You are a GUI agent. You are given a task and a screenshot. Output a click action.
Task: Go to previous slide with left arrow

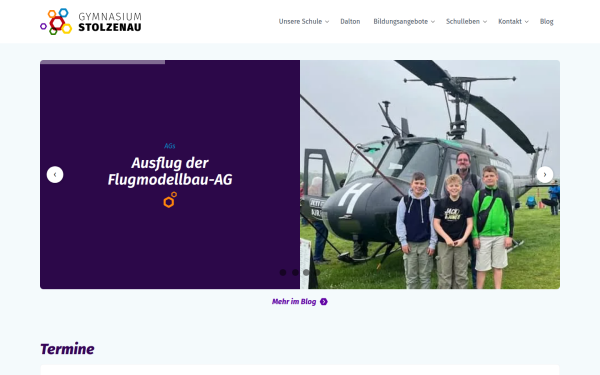click(x=55, y=174)
